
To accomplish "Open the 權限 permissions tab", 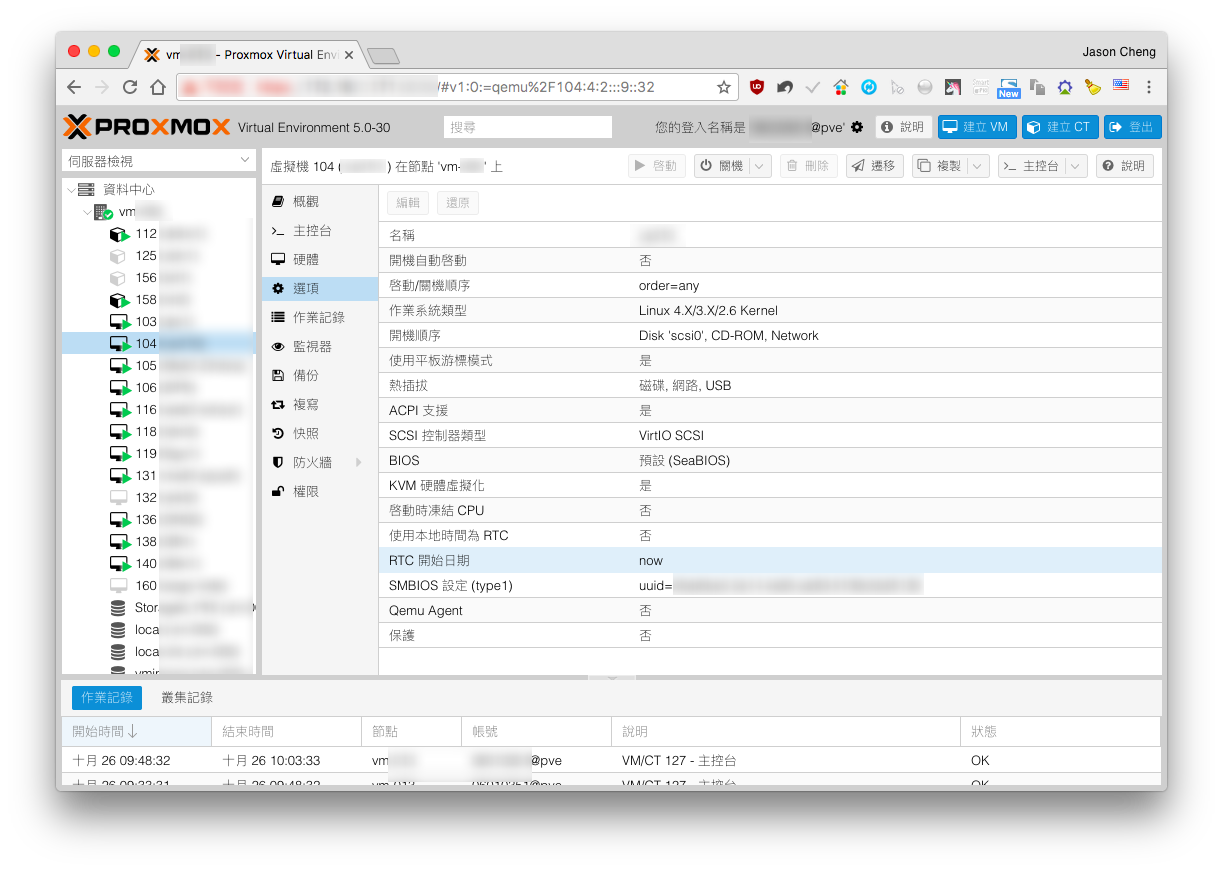I will (320, 491).
